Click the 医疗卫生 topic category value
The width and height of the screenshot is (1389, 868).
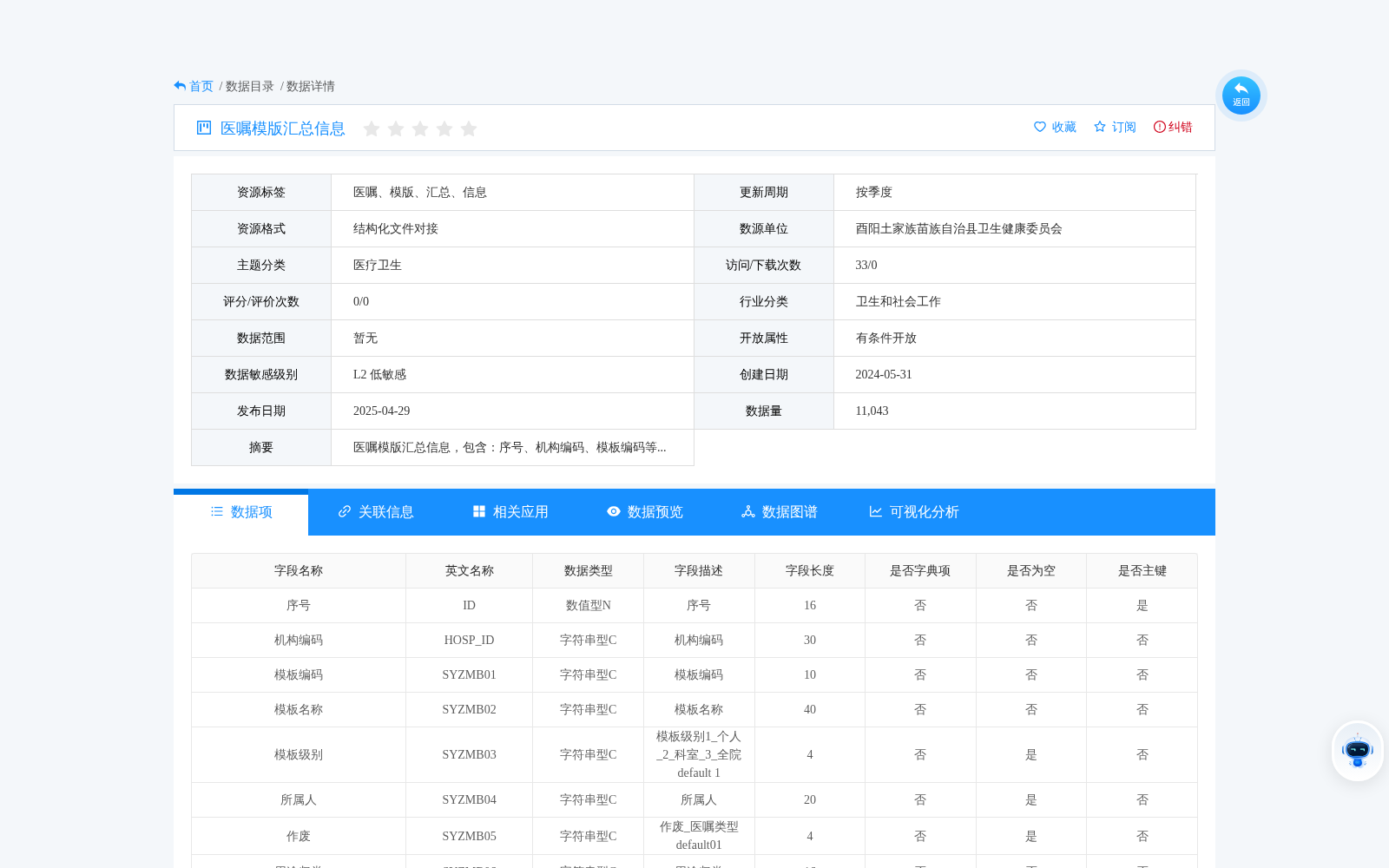(378, 265)
